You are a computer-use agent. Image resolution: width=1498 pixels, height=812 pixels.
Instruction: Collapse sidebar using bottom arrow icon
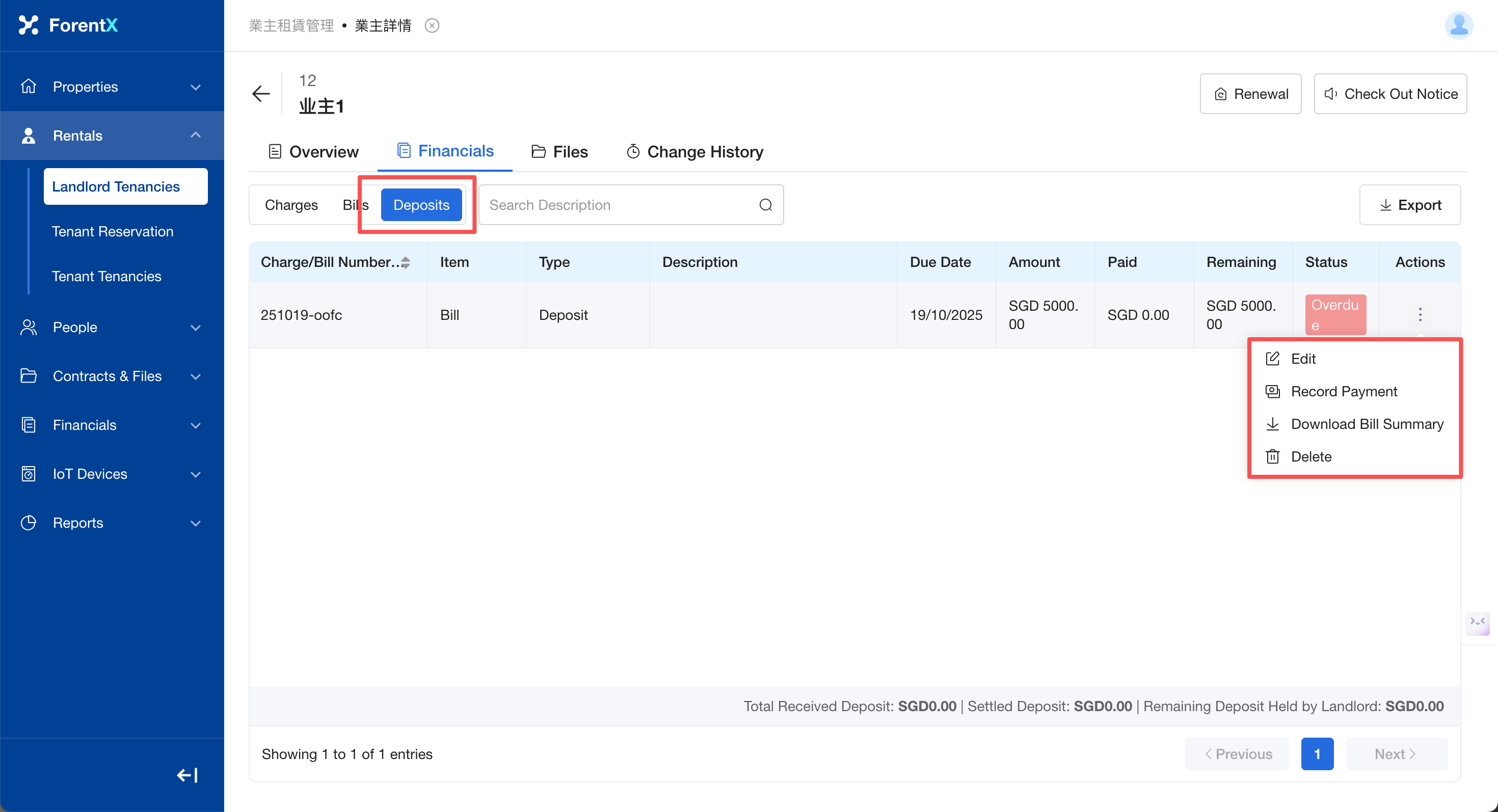[188, 775]
